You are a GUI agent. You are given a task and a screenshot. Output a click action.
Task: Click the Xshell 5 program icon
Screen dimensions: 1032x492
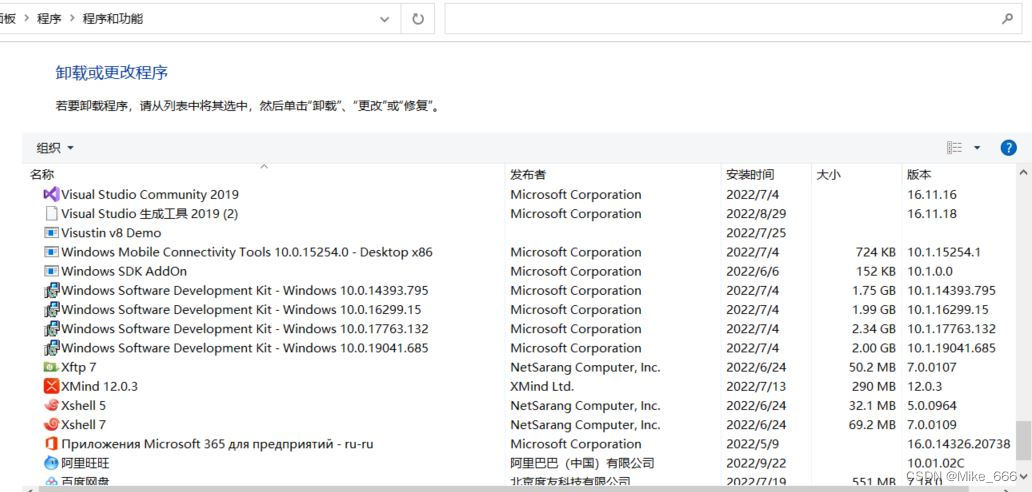pyautogui.click(x=52, y=405)
